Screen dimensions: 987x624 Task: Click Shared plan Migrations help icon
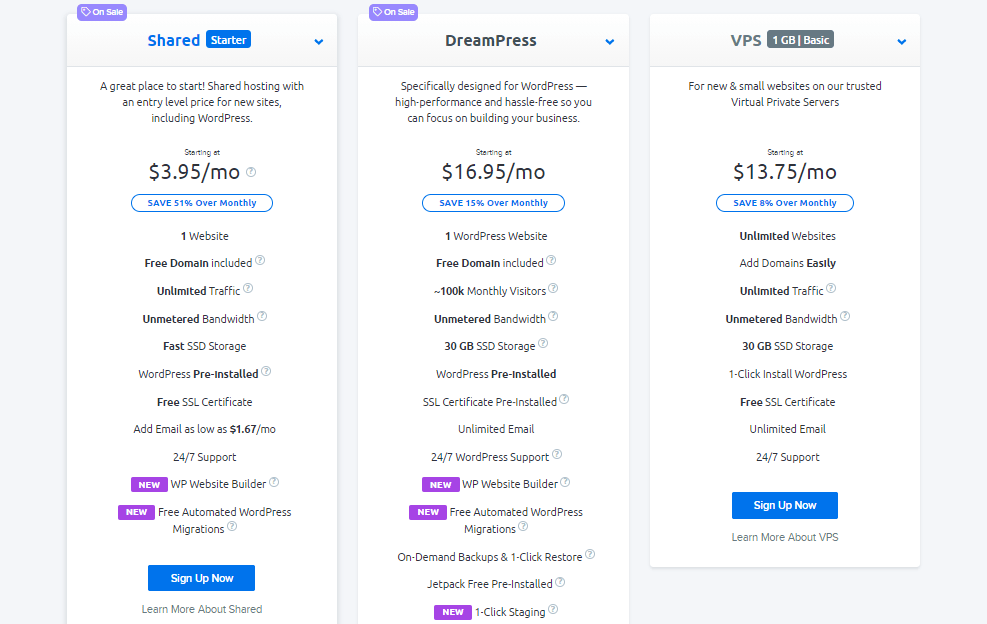[232, 526]
